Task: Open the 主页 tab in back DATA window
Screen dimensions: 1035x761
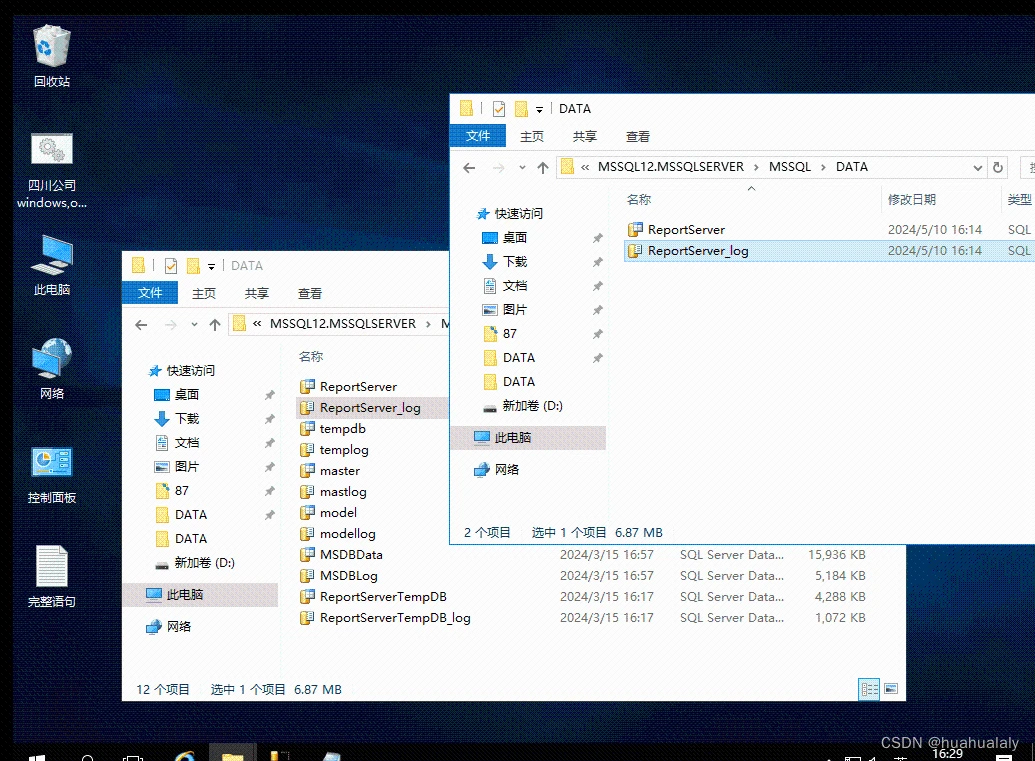Action: click(x=203, y=293)
